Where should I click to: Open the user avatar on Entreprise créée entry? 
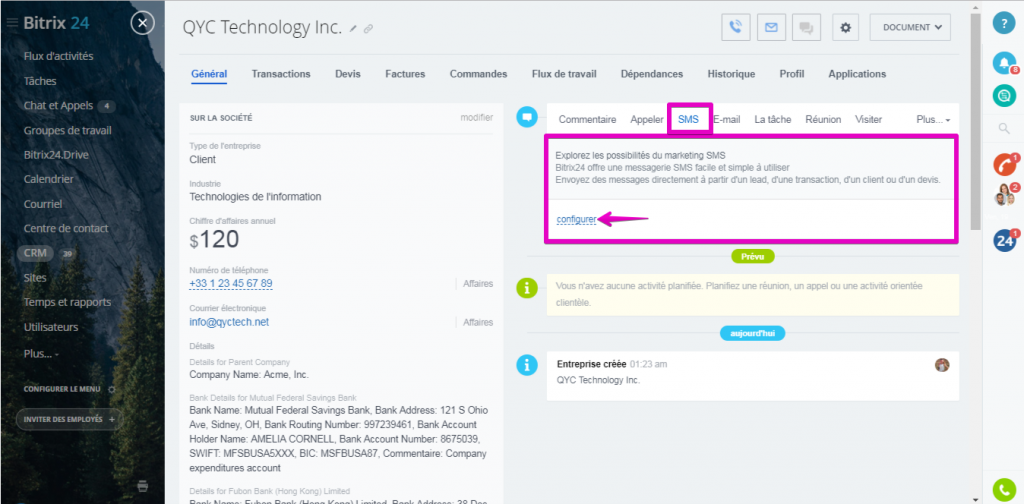tap(942, 365)
